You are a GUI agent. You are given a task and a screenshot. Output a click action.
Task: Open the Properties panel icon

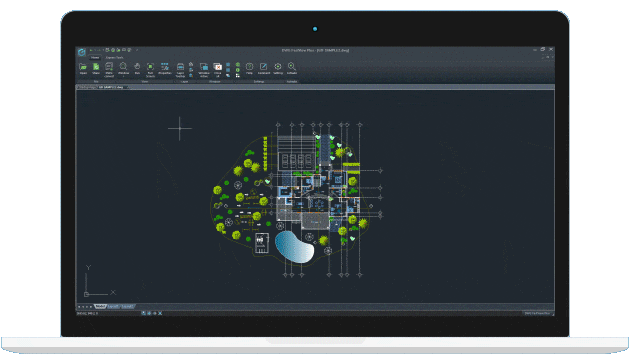[x=165, y=68]
